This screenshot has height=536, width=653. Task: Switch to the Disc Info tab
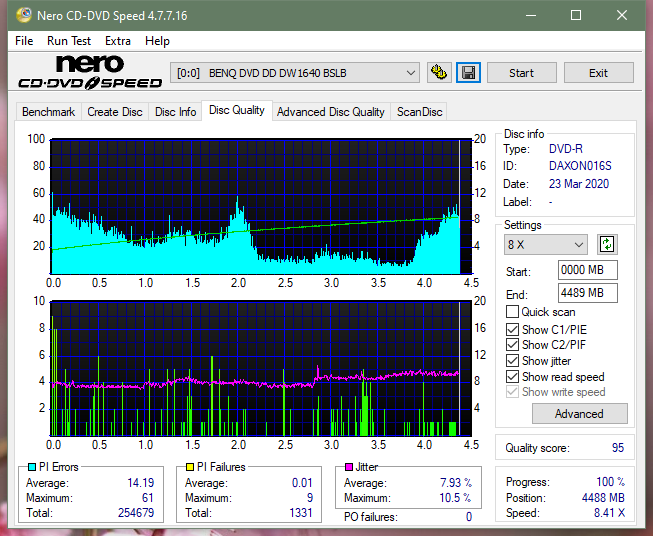[x=175, y=112]
